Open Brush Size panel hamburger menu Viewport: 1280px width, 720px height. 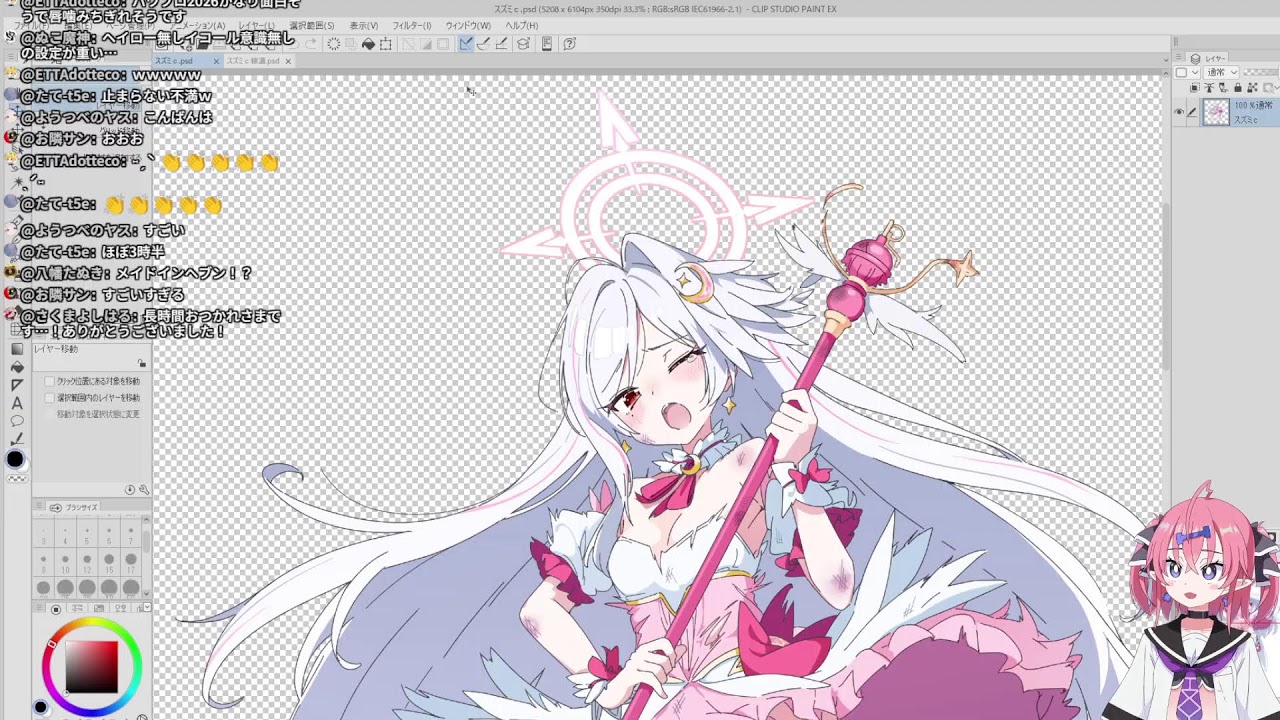[39, 505]
